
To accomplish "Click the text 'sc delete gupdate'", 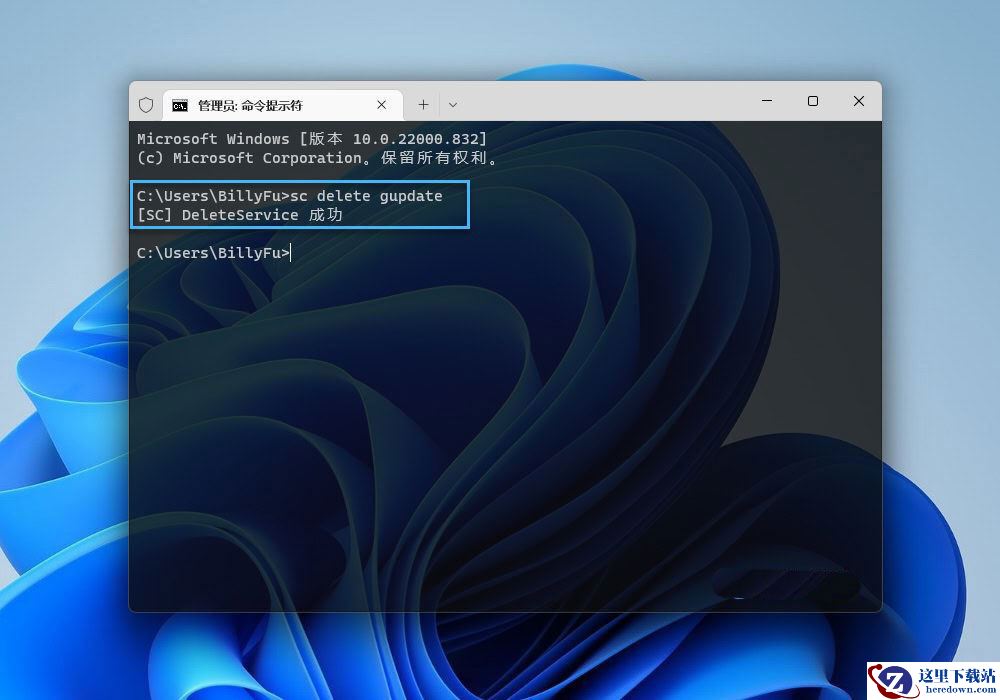I will click(367, 196).
